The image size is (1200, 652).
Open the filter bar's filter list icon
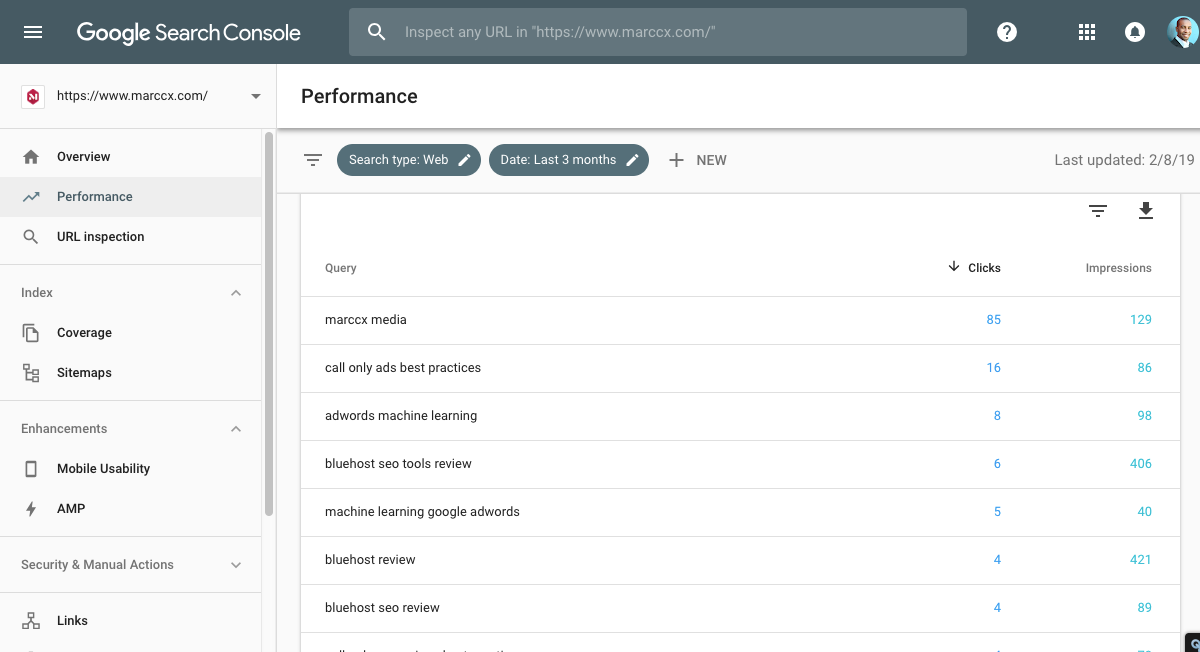313,160
